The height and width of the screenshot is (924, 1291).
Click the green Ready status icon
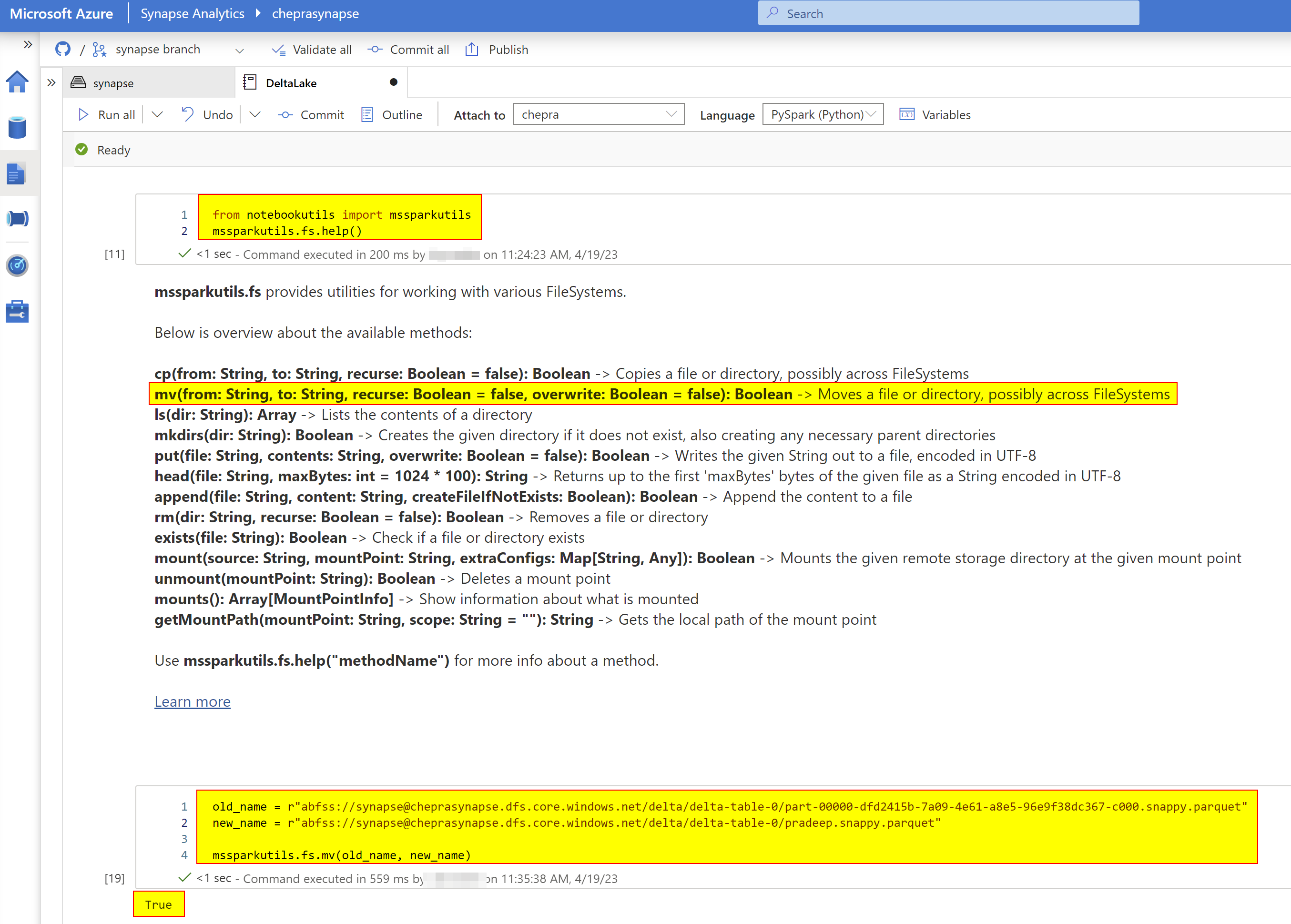[x=82, y=150]
